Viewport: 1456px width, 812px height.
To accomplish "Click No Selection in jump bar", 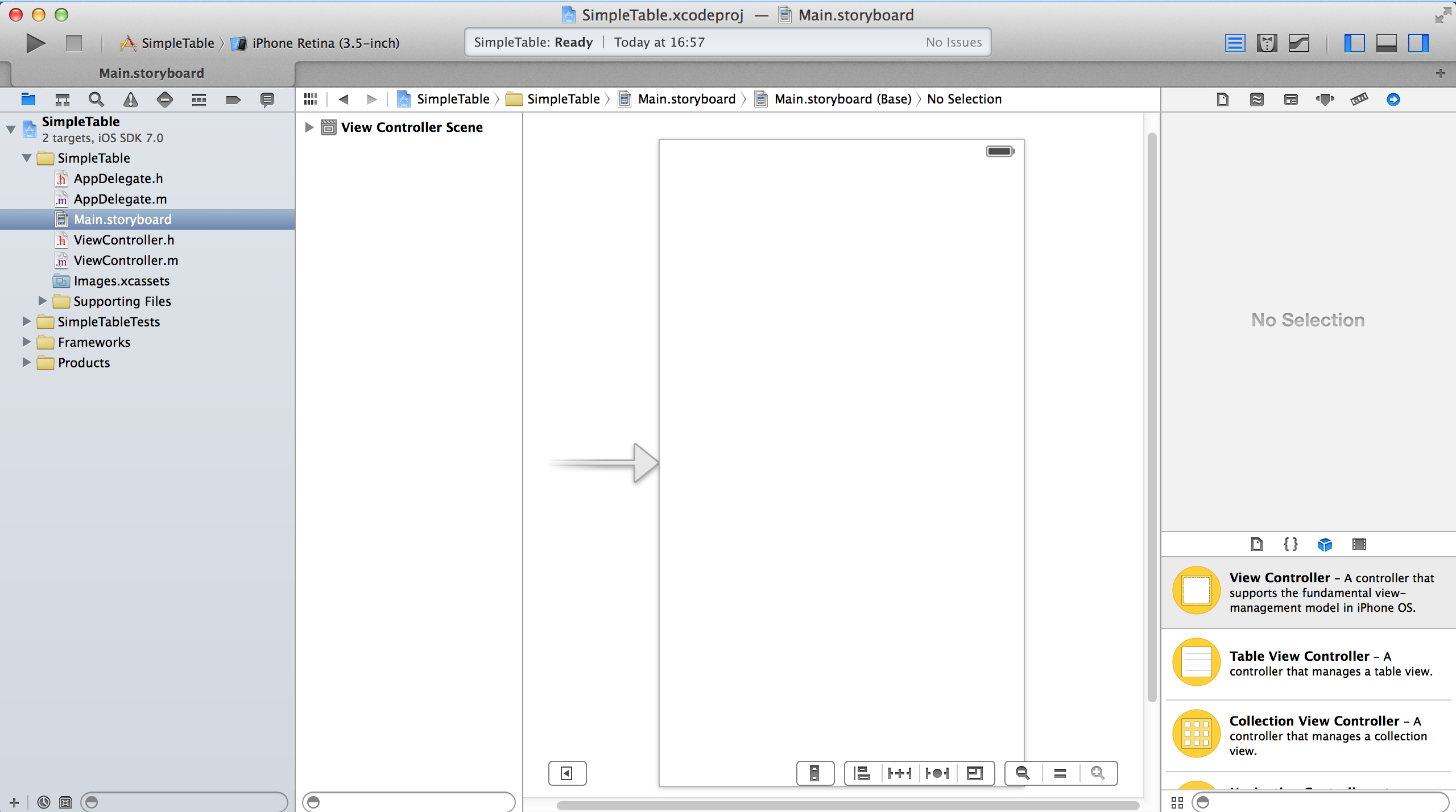I will [965, 100].
